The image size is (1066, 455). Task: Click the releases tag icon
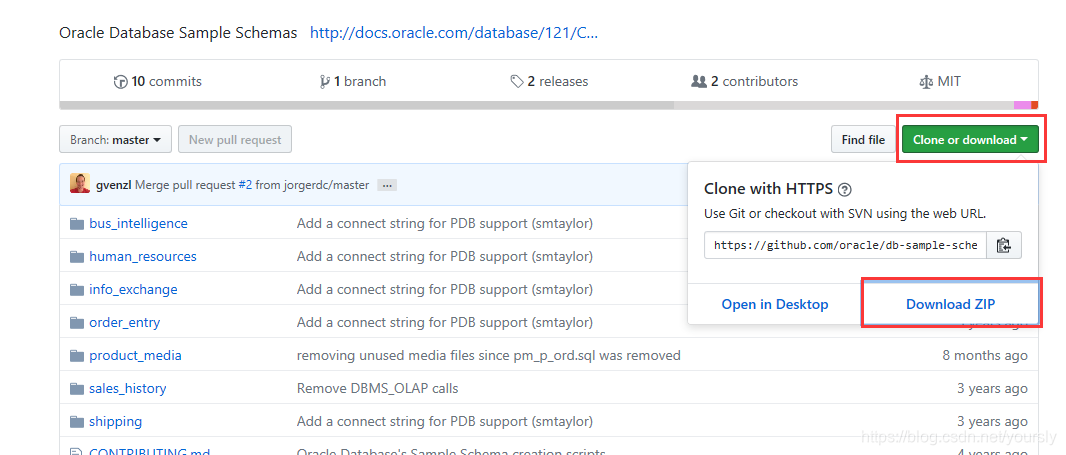517,82
